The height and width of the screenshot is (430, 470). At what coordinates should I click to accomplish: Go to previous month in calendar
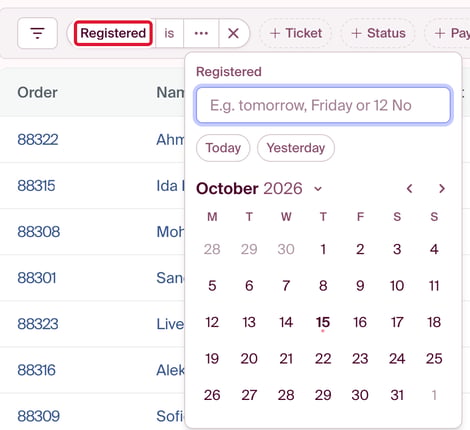[410, 189]
